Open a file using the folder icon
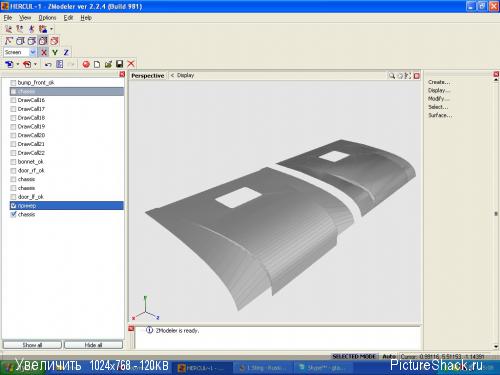 click(108, 64)
